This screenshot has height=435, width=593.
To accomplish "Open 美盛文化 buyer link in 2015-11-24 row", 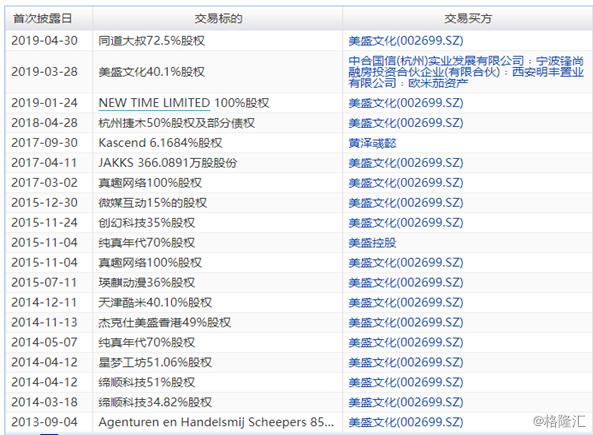I will [405, 223].
